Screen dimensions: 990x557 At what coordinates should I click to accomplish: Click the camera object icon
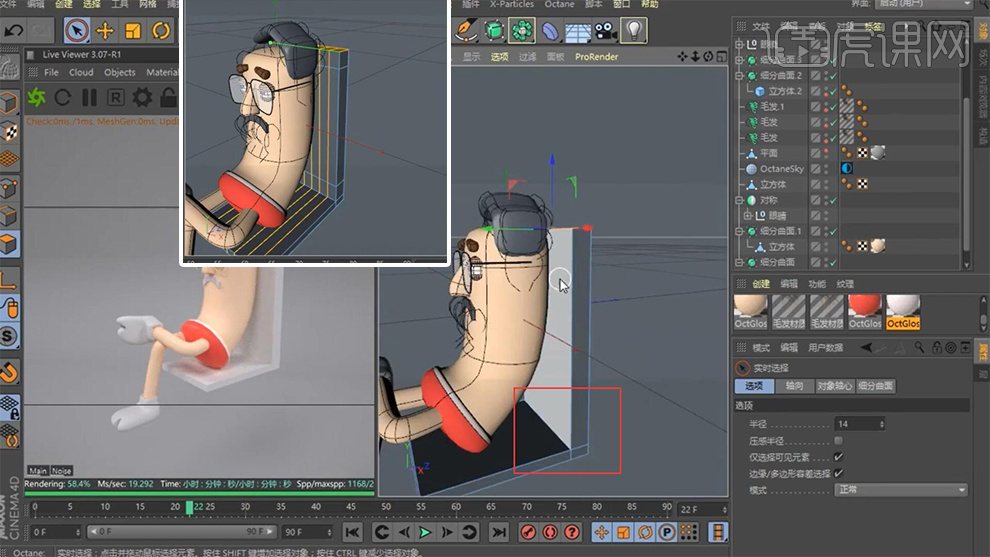click(x=605, y=30)
